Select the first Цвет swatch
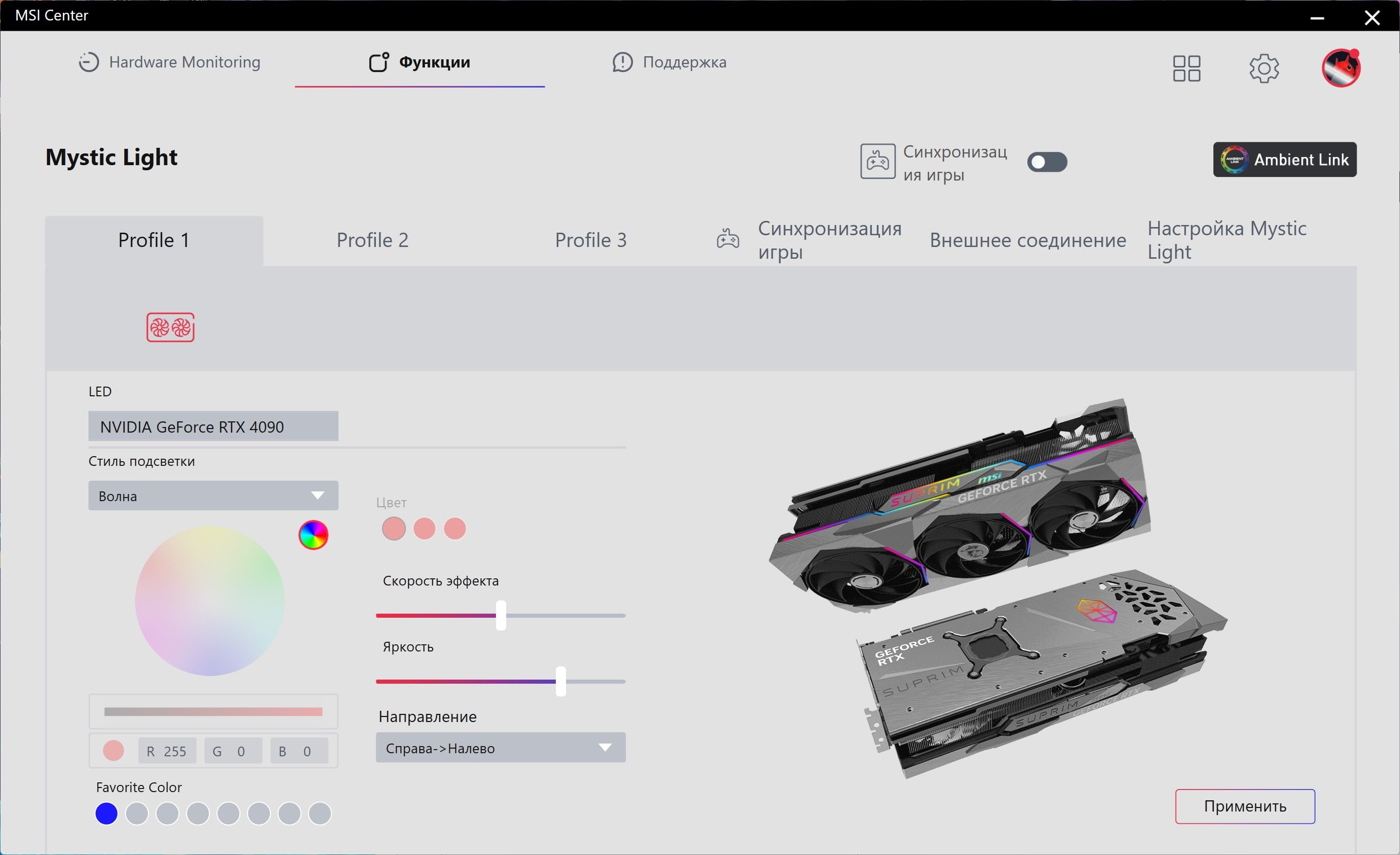The height and width of the screenshot is (855, 1400). point(394,529)
